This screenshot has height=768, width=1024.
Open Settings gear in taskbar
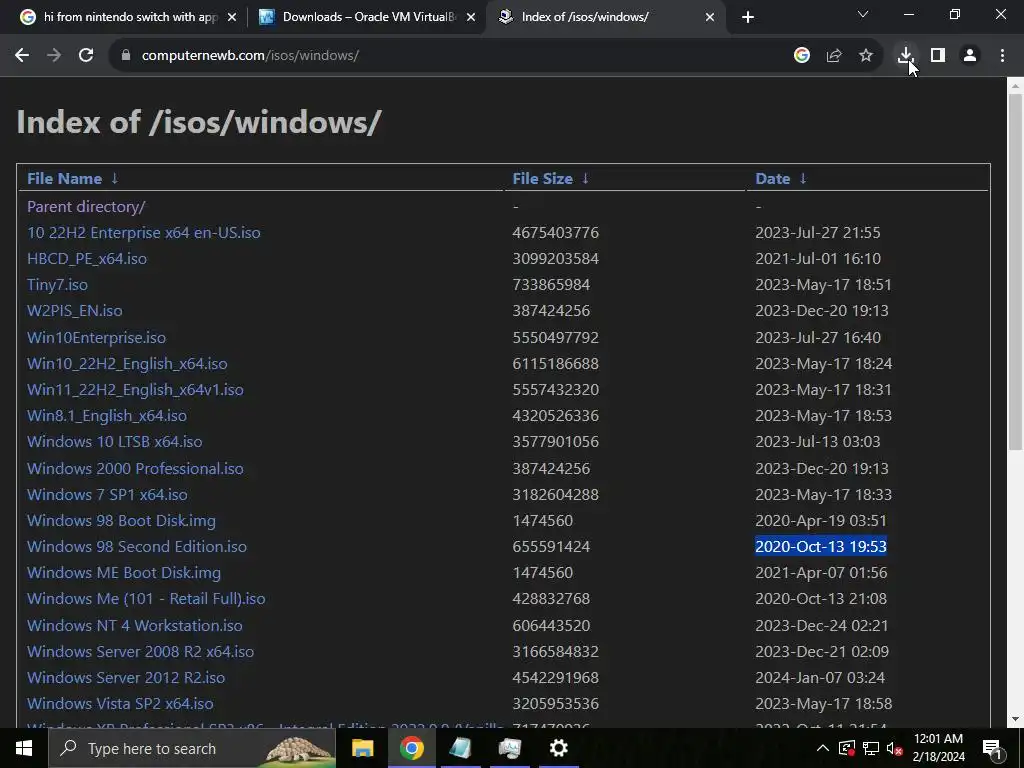pos(558,748)
